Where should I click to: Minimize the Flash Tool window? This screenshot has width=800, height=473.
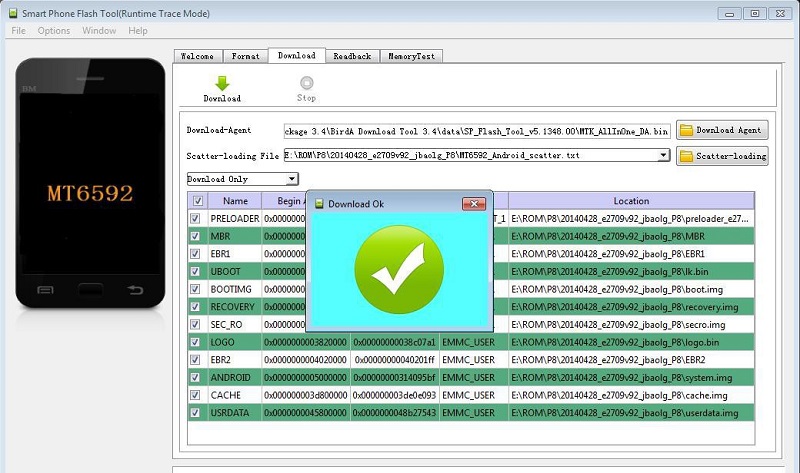730,14
